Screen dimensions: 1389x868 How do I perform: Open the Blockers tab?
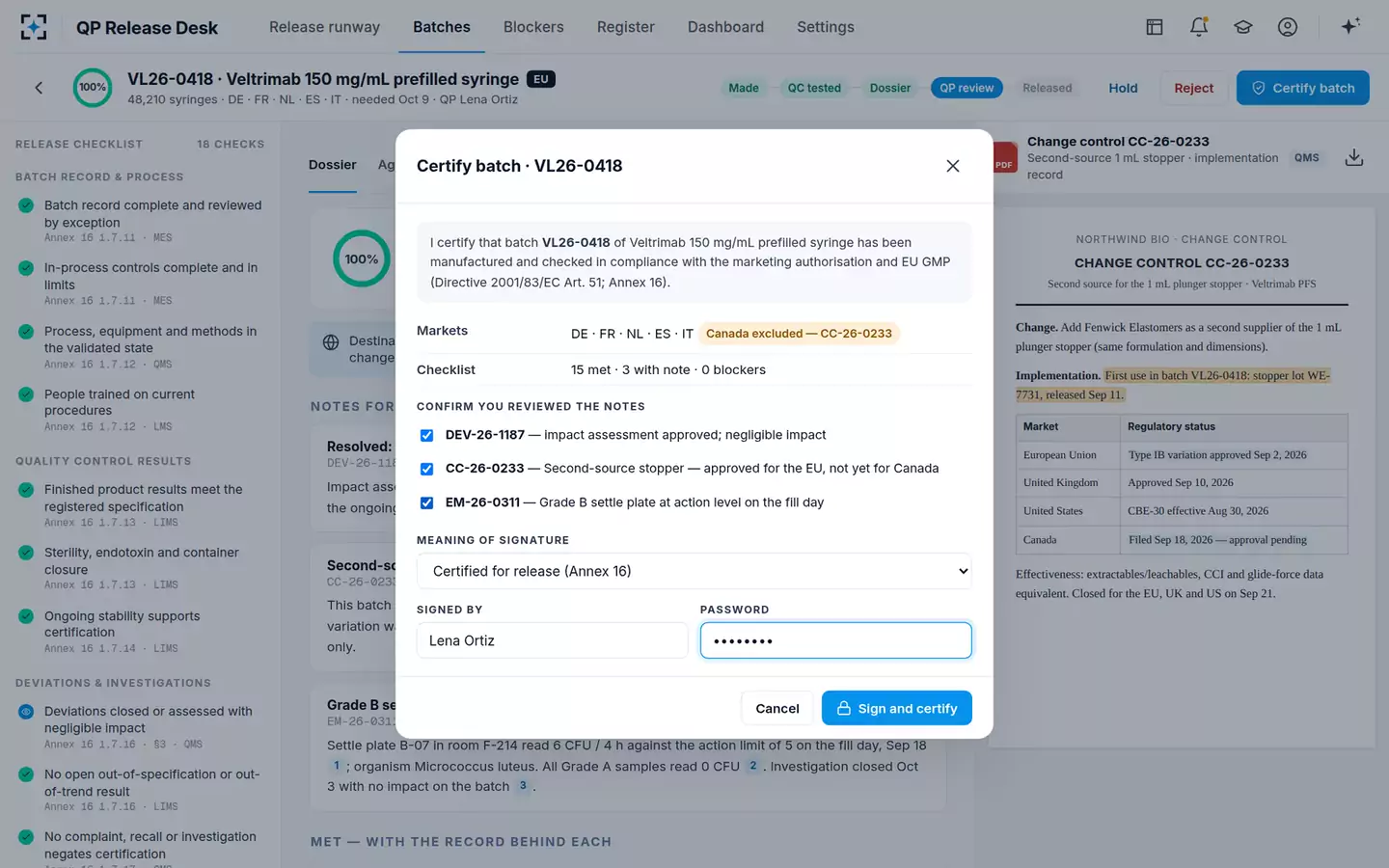point(533,27)
